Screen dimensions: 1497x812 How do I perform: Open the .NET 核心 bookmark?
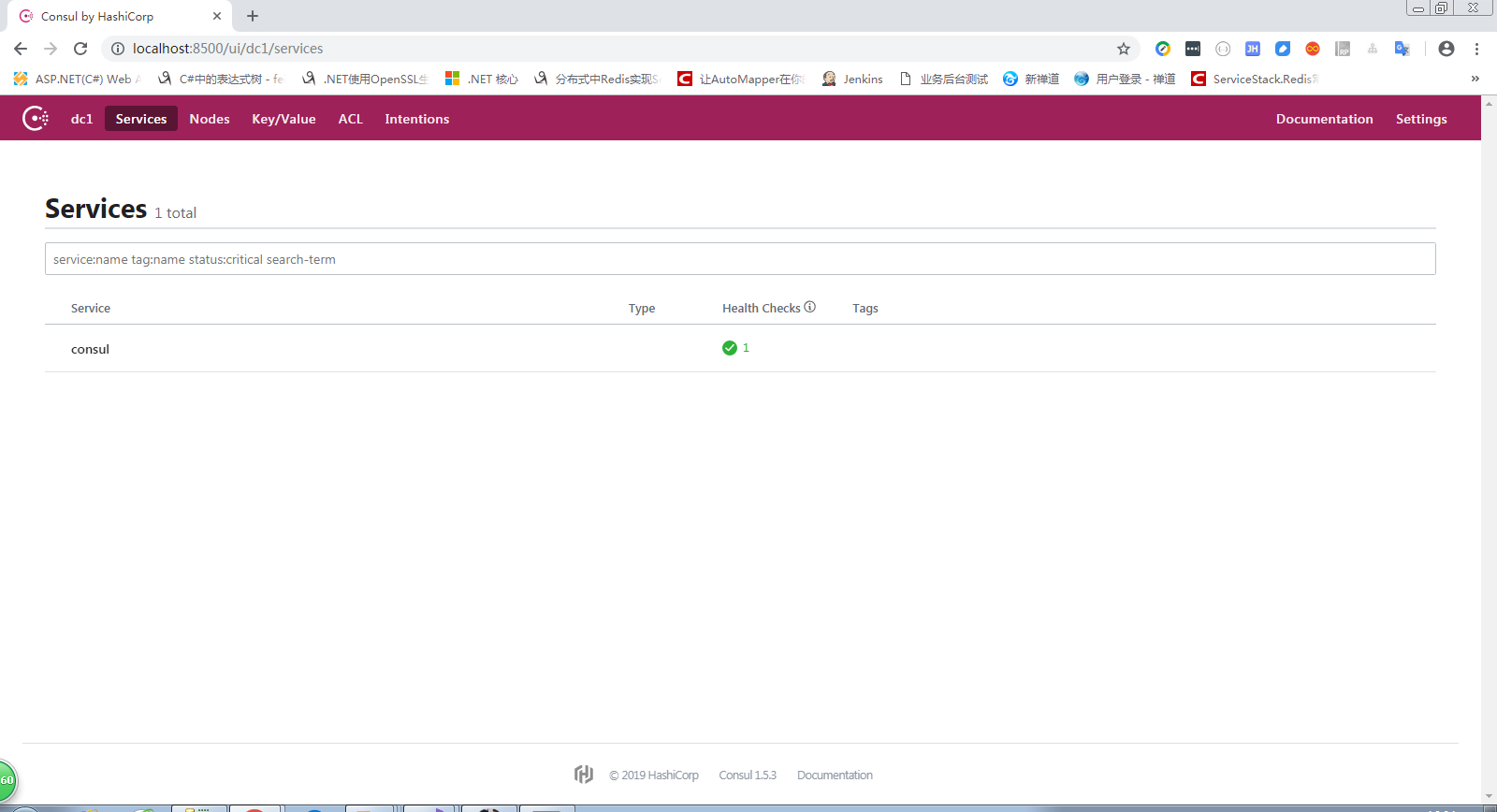point(482,79)
